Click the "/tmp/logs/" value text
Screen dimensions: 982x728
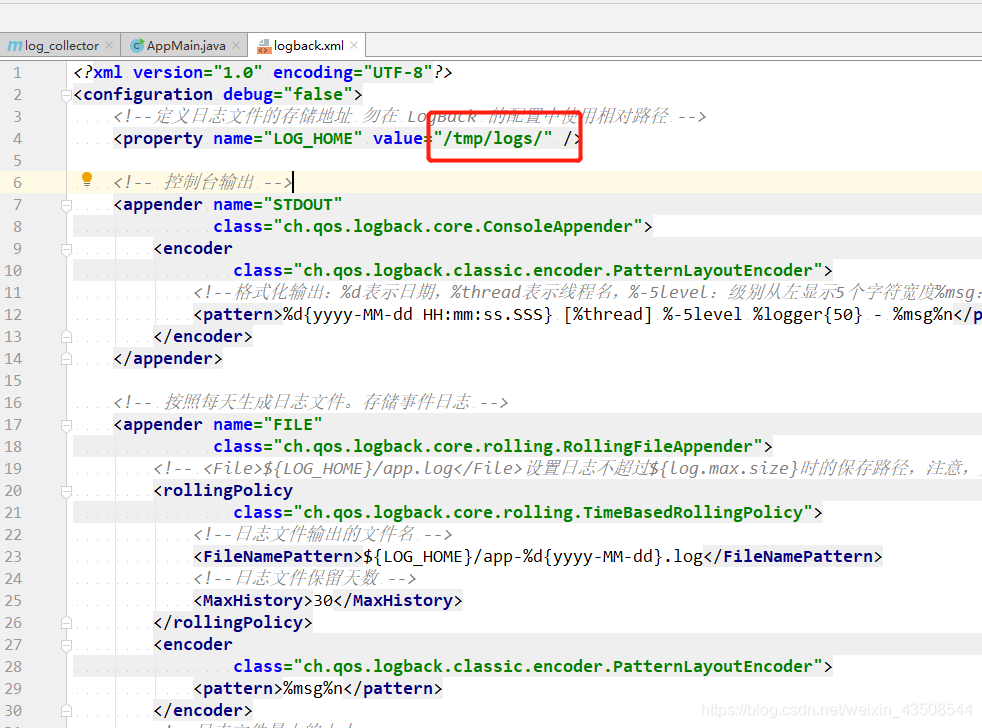pos(493,138)
